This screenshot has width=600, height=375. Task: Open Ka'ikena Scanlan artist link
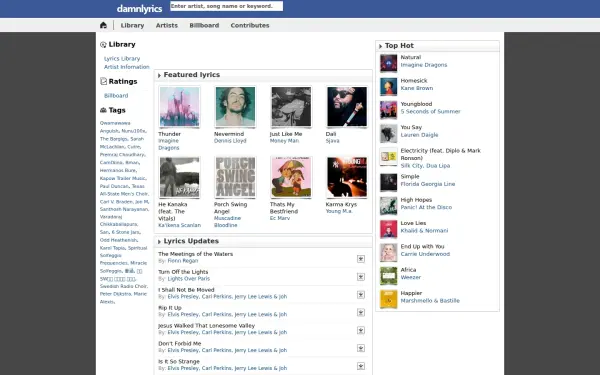pos(179,225)
